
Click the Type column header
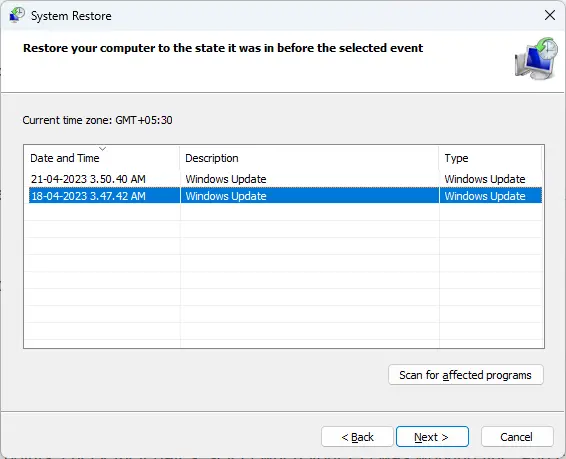point(491,158)
